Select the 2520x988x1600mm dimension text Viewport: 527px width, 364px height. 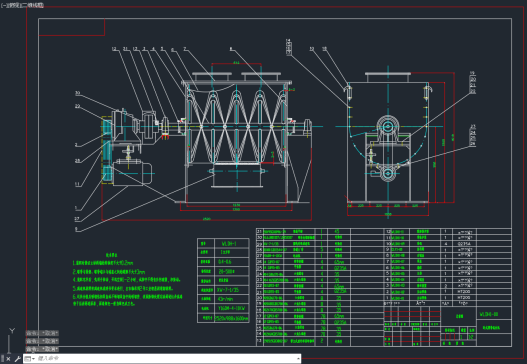(232, 318)
